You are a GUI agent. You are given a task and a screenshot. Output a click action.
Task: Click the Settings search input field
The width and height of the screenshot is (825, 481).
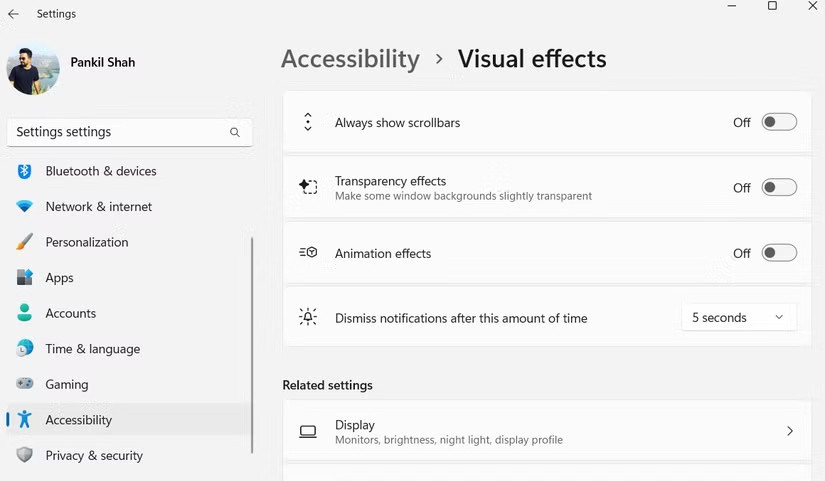[x=115, y=132]
